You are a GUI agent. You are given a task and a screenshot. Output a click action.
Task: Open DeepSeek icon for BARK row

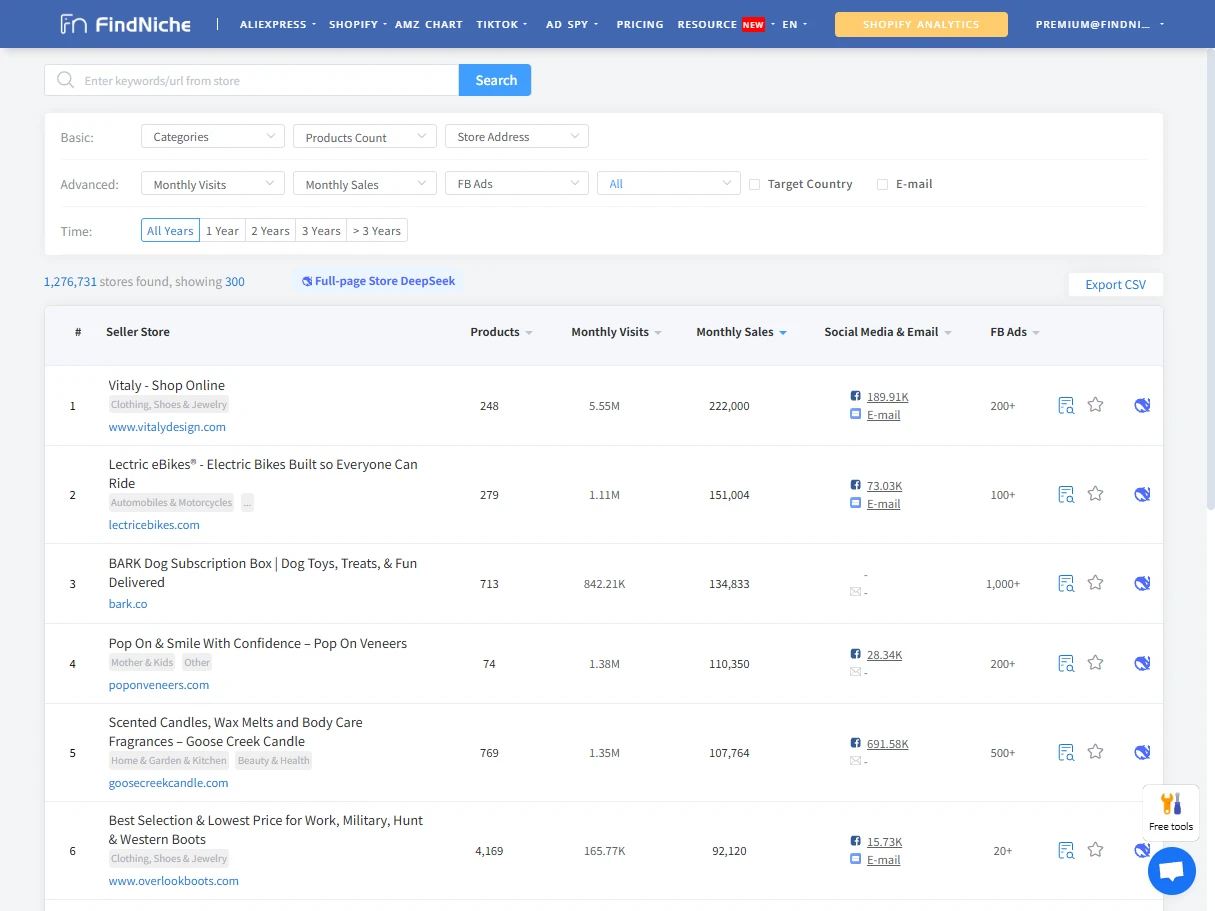(x=1142, y=583)
